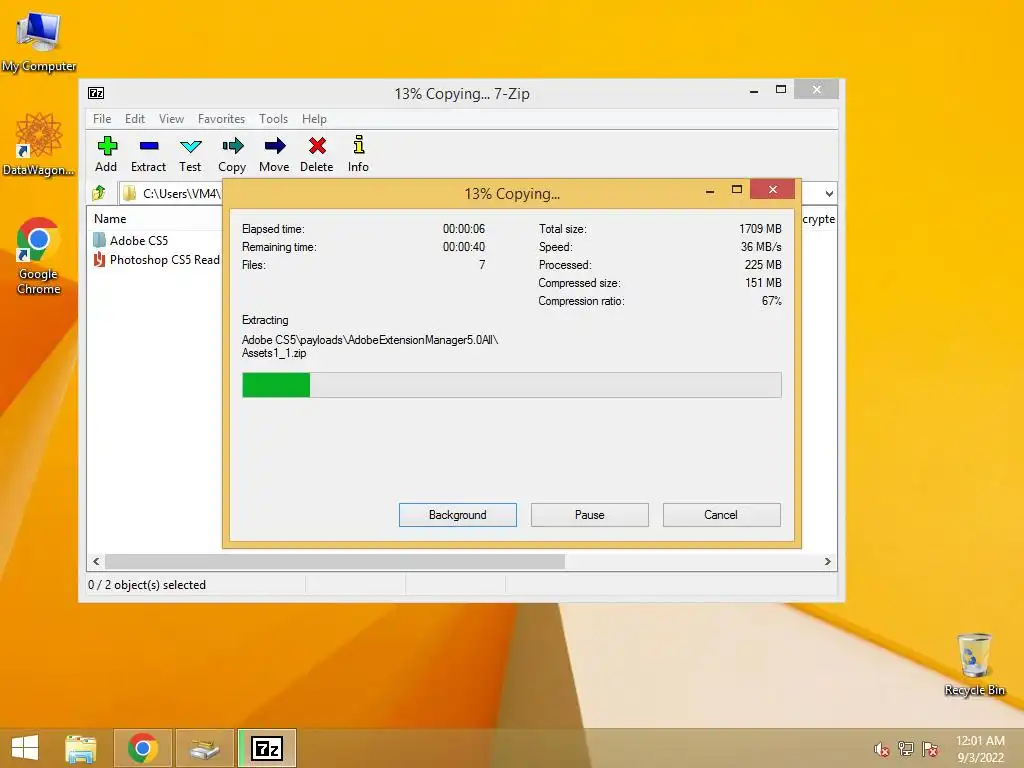Select the Photoshop CS5 Read file row

pos(157,260)
